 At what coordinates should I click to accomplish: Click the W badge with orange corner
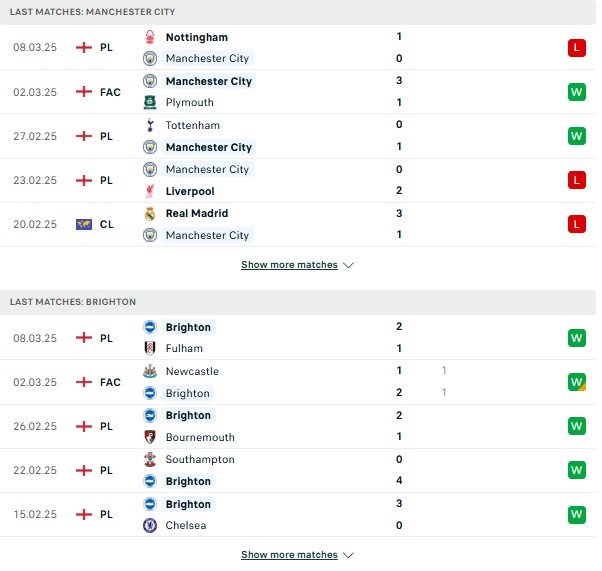click(x=577, y=382)
